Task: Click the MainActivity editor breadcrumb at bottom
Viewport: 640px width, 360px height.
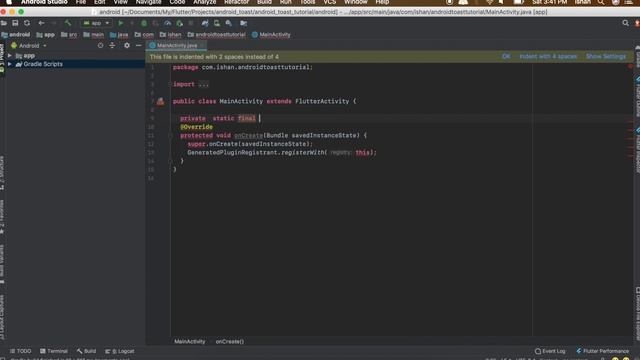Action: coord(190,341)
